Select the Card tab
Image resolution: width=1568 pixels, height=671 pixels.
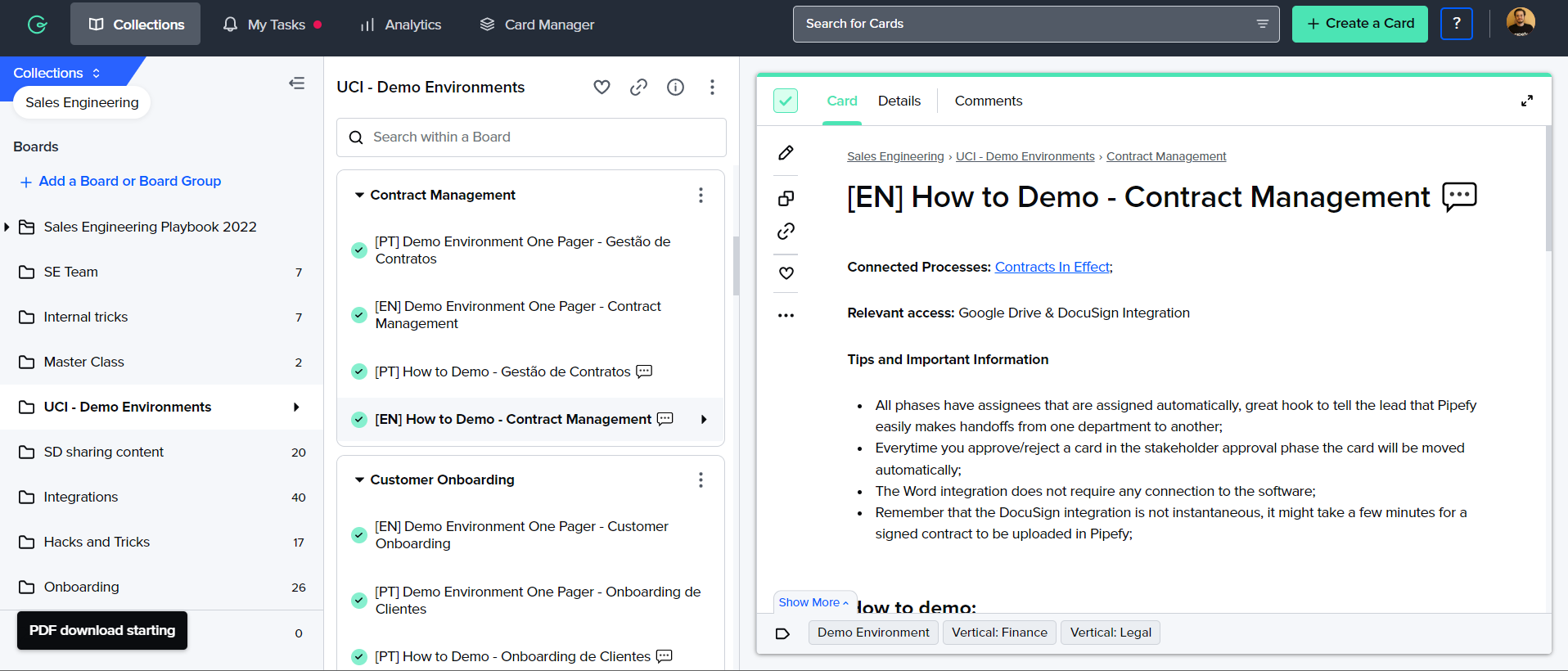click(842, 101)
